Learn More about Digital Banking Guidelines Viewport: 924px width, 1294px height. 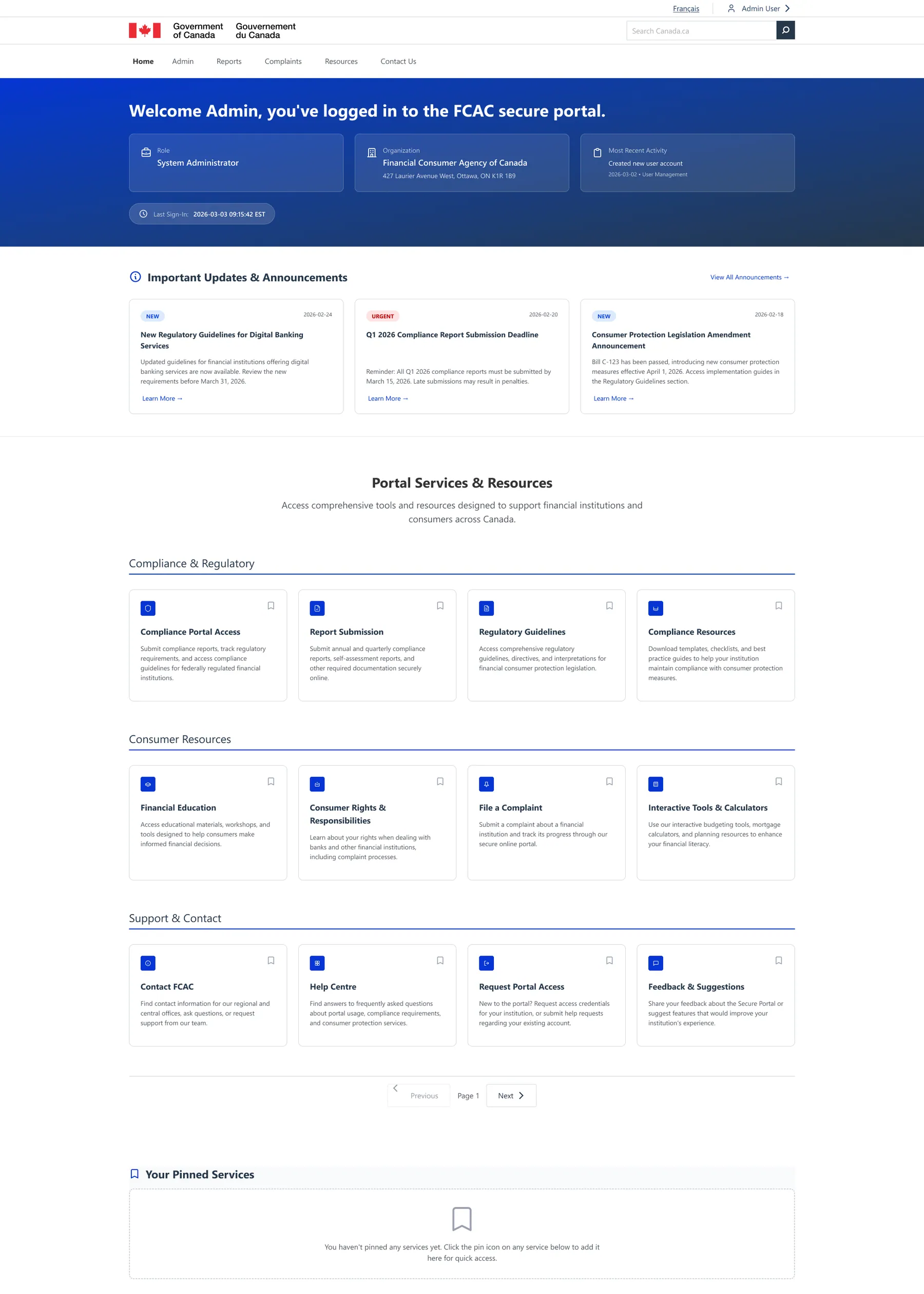162,398
